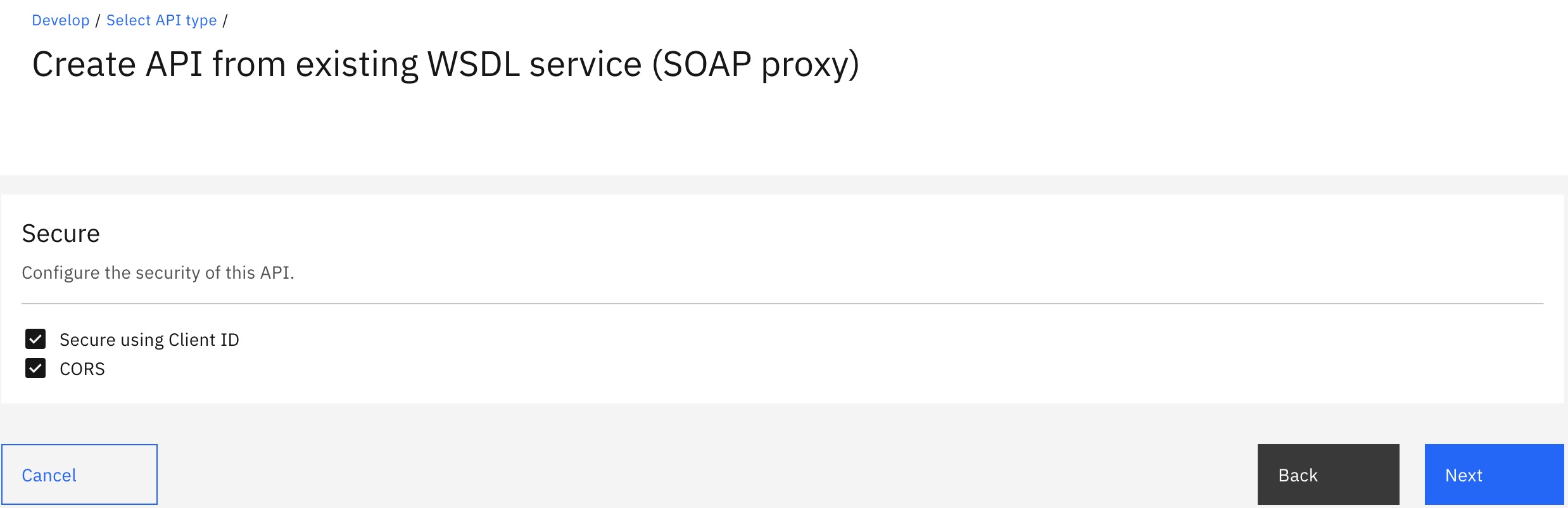Toggle the Secure using Client ID checkbox

[x=35, y=340]
